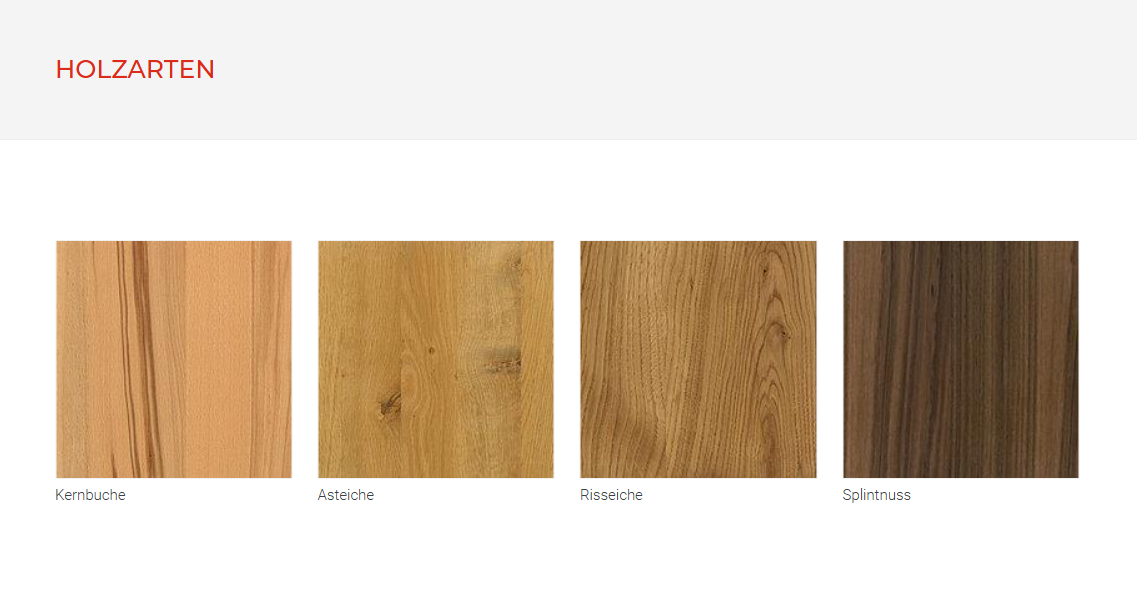The image size is (1137, 597).
Task: Pick the lightest peach-toned wood swatch
Action: pyautogui.click(x=174, y=359)
